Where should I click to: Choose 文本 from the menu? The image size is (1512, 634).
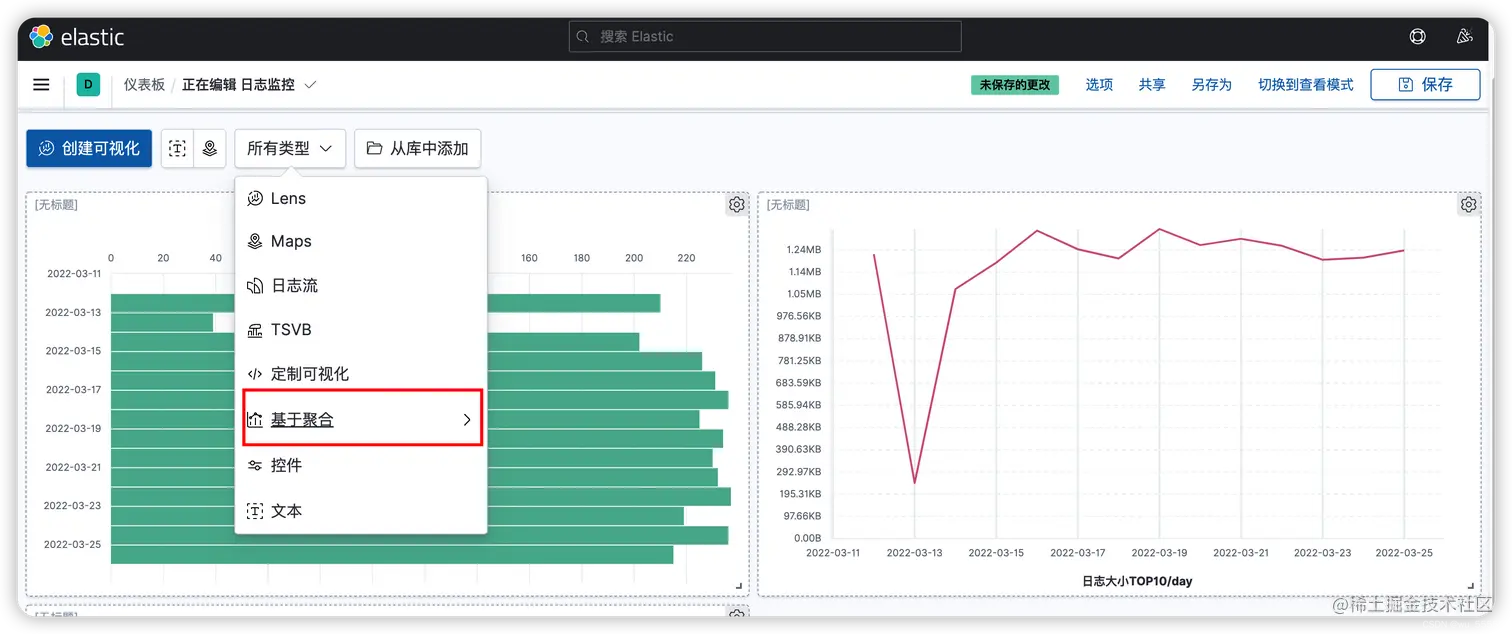(361, 511)
